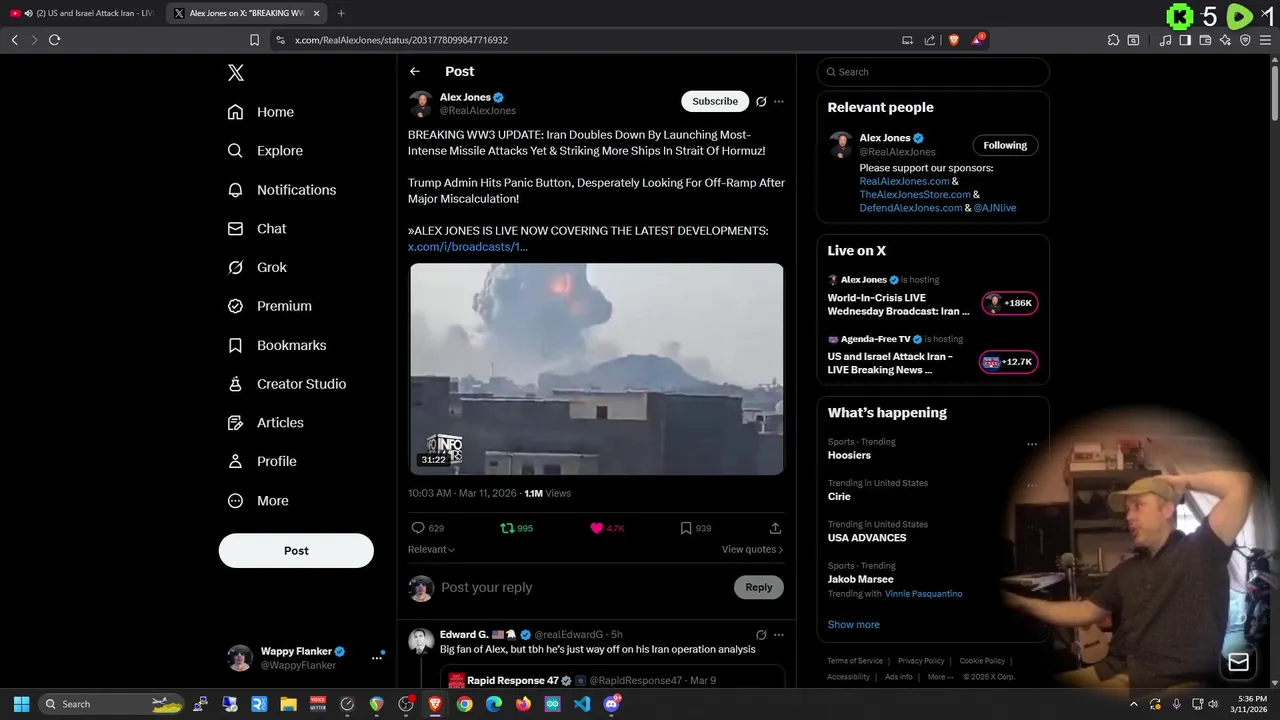This screenshot has height=720, width=1280.
Task: Open a new browser tab
Action: (x=341, y=13)
